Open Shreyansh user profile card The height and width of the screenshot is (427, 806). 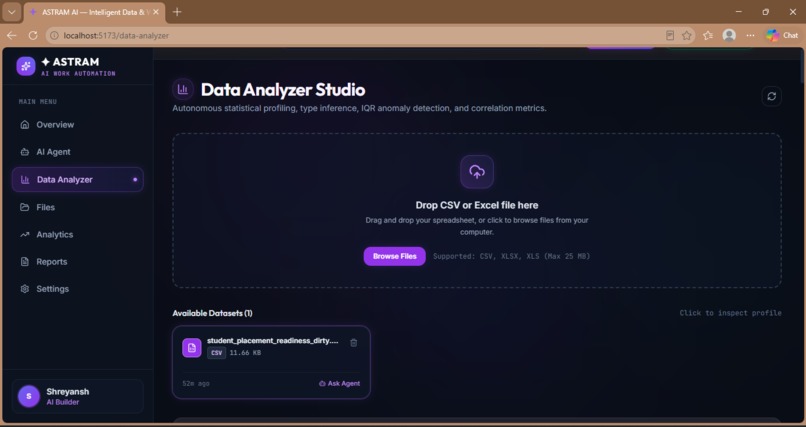(x=78, y=396)
